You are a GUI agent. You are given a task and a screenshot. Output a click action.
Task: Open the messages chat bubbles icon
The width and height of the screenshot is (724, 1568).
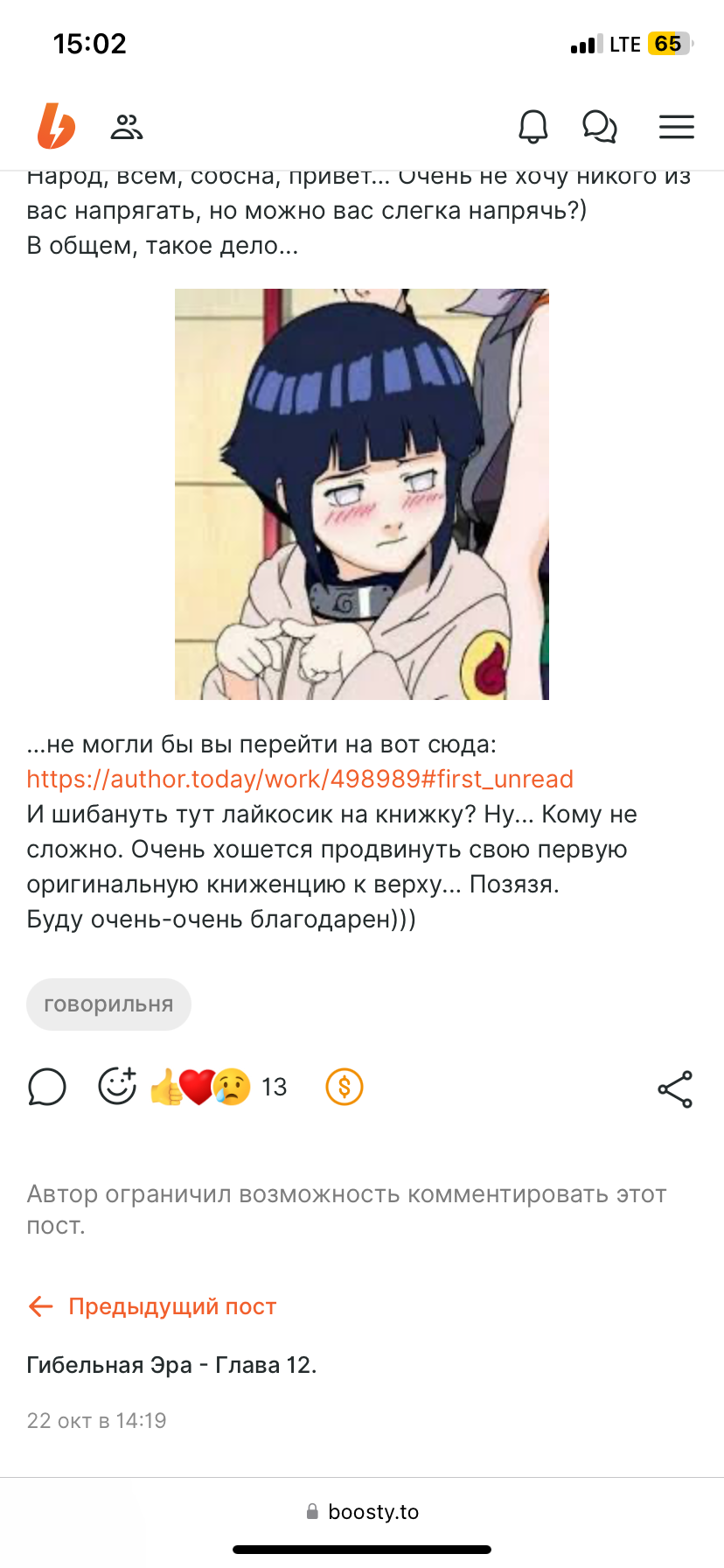coord(600,127)
